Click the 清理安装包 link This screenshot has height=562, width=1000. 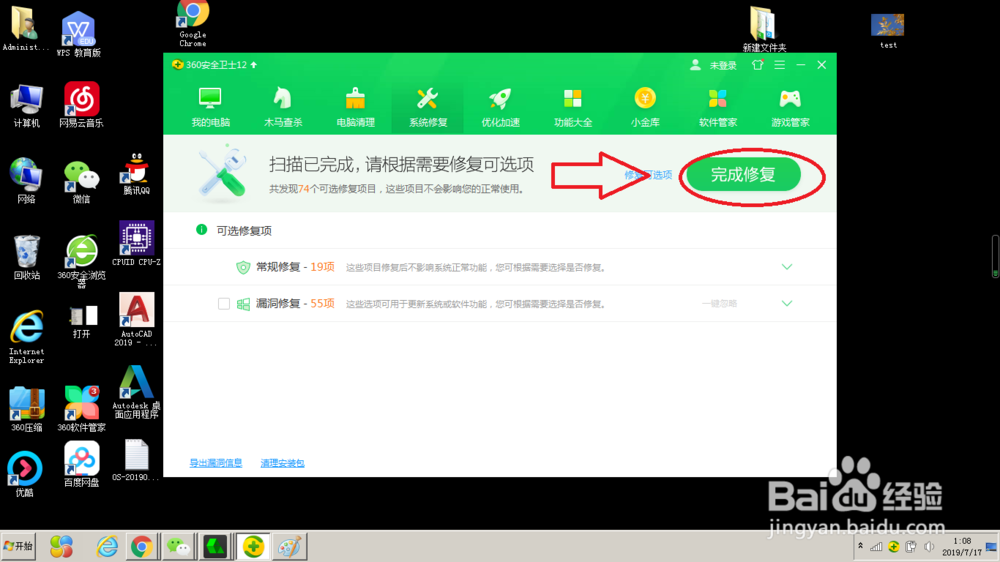[x=282, y=463]
